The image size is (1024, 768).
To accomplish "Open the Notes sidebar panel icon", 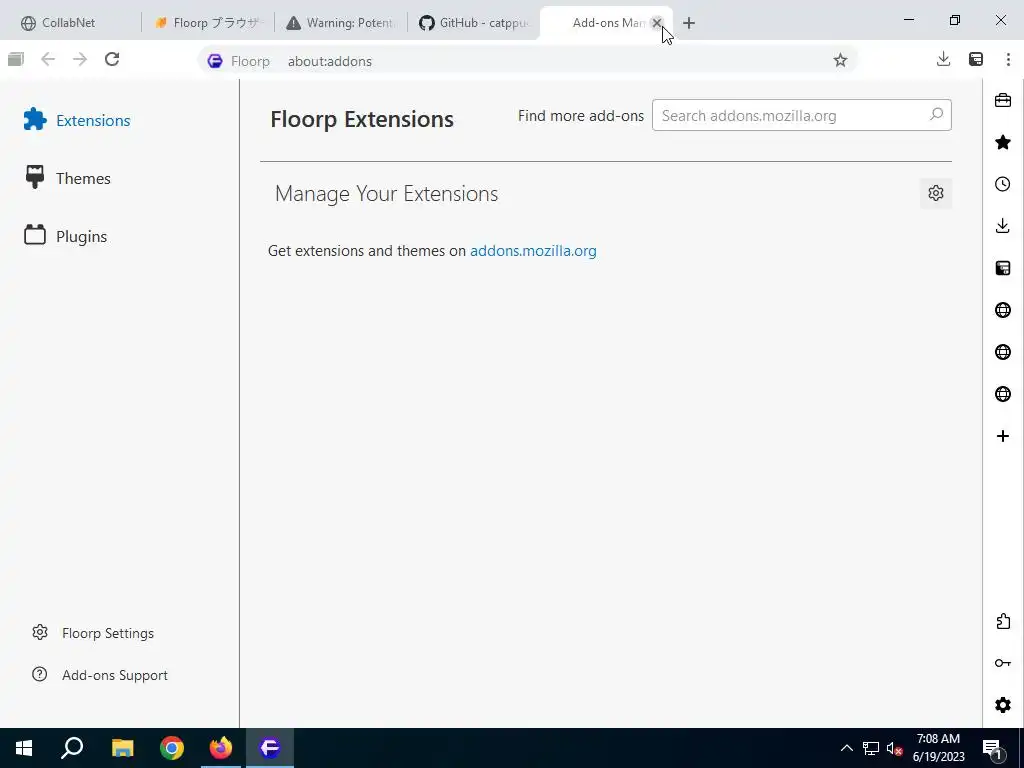I will [x=1003, y=268].
